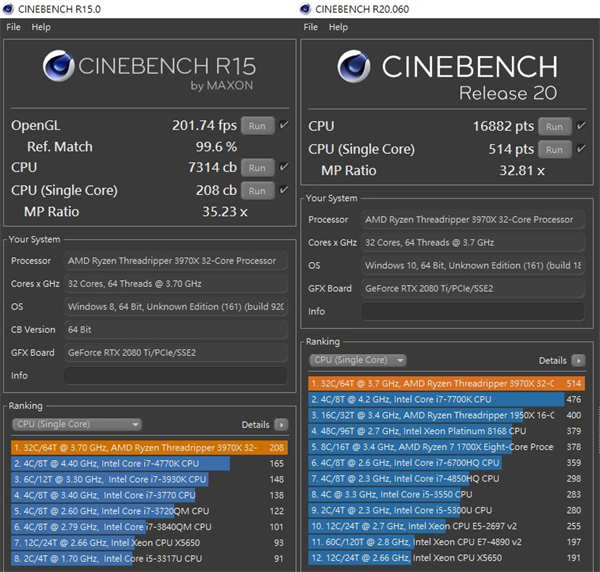Click the Cinebench R15 sphere logo
This screenshot has width=600, height=572.
coord(58,66)
